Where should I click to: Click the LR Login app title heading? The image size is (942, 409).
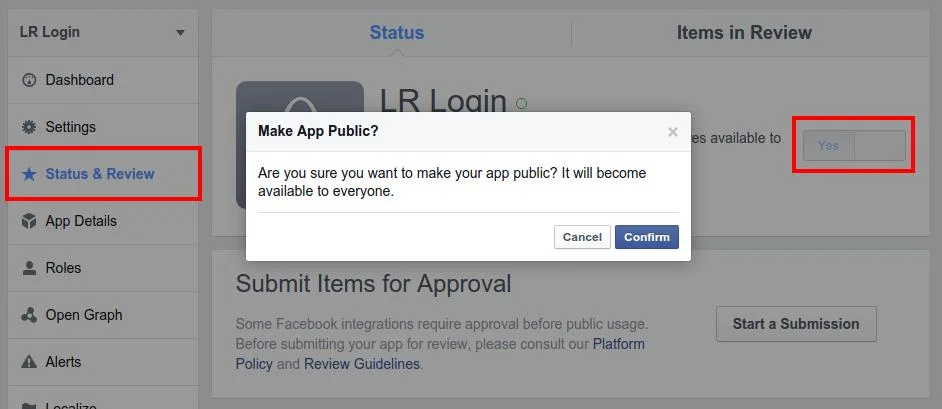point(443,101)
